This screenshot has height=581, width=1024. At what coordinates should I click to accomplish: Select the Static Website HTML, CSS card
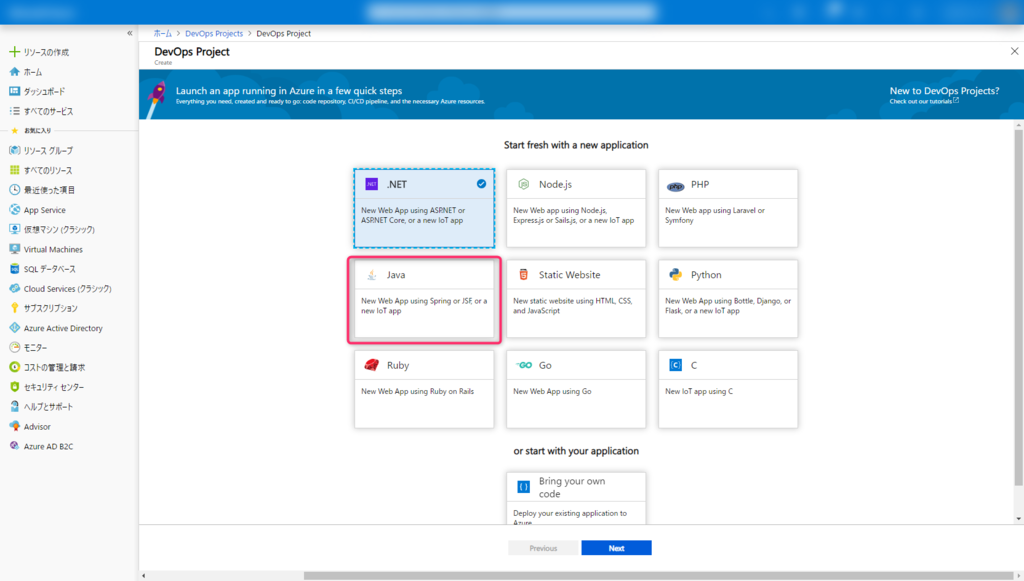pos(576,299)
